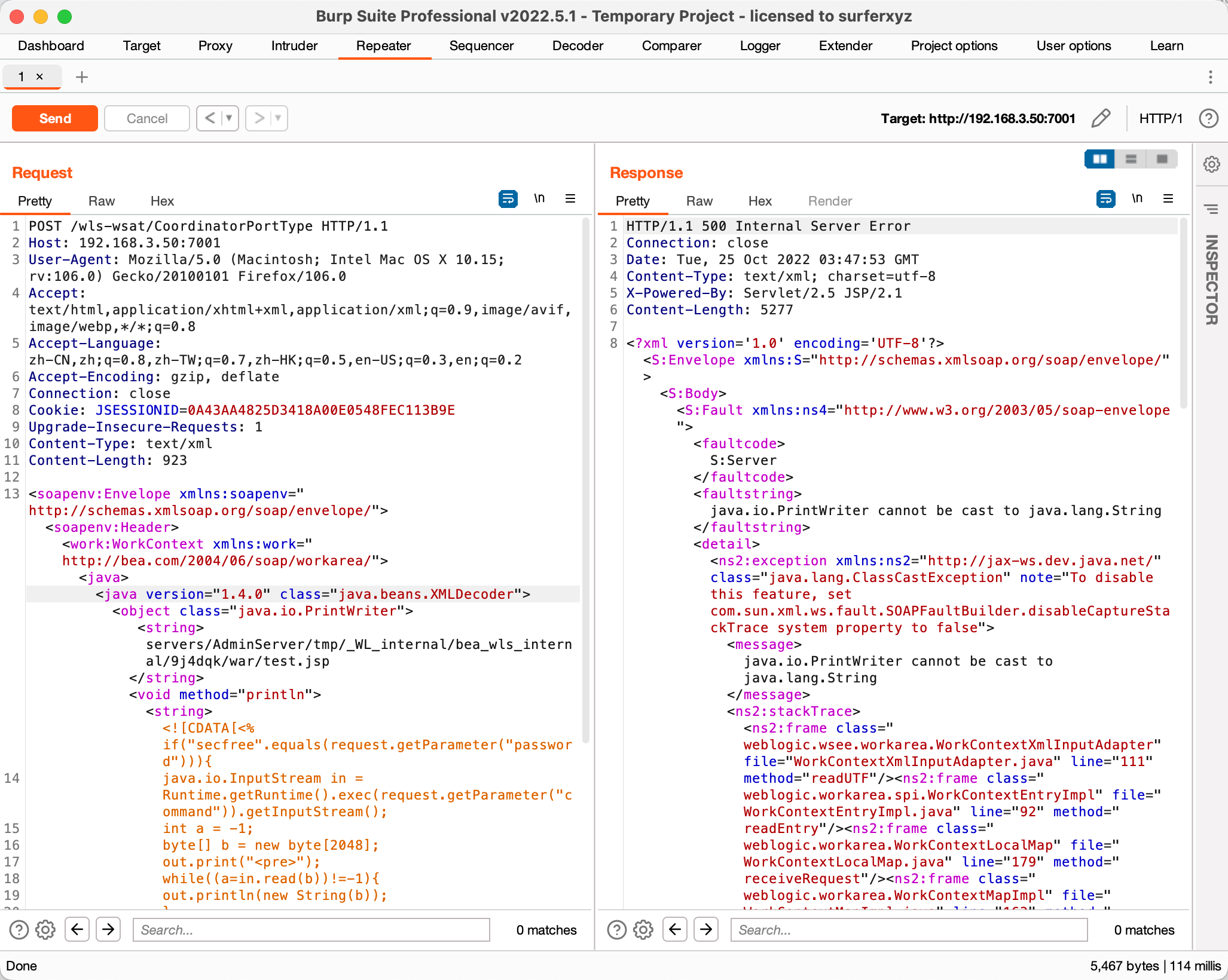Screen dimensions: 1228x980
Task: Click the request search settings gear
Action: tap(45, 930)
